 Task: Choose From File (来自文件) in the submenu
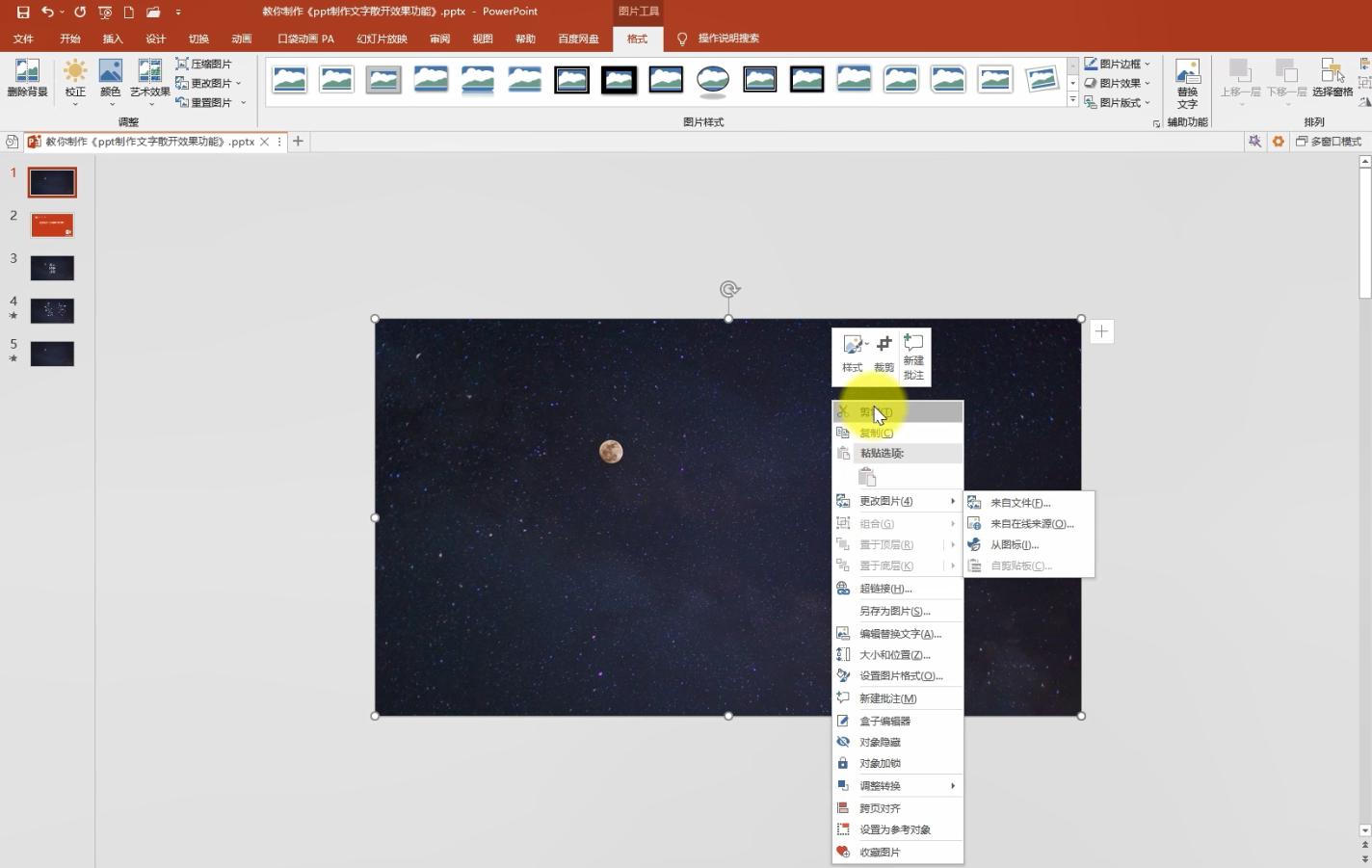[x=1019, y=503]
